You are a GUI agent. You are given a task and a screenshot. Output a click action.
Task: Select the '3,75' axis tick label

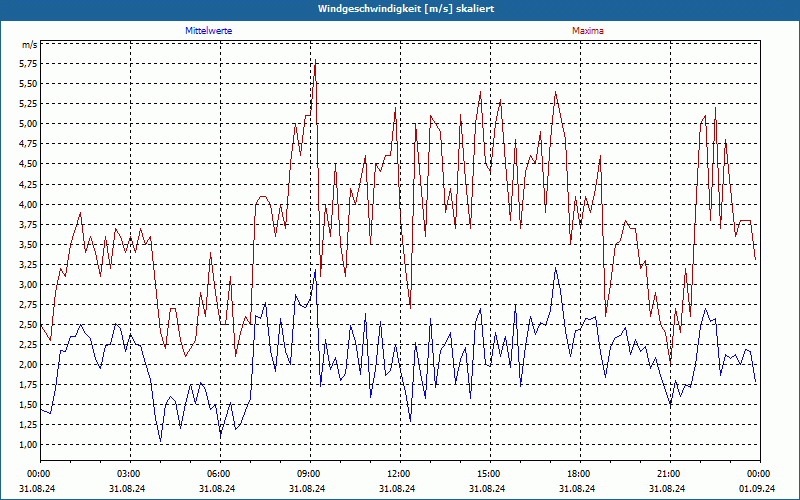28,224
